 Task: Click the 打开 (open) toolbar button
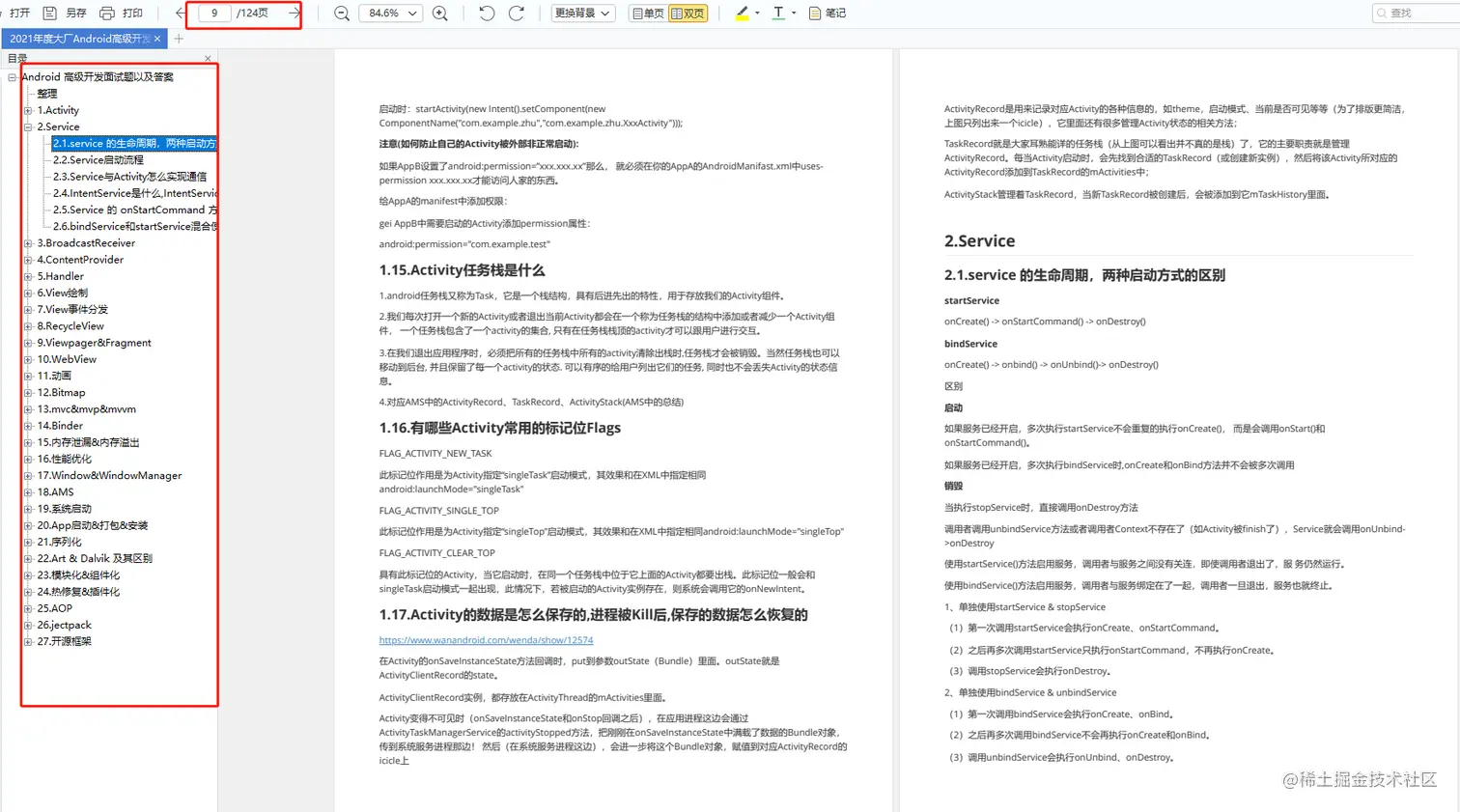(19, 13)
